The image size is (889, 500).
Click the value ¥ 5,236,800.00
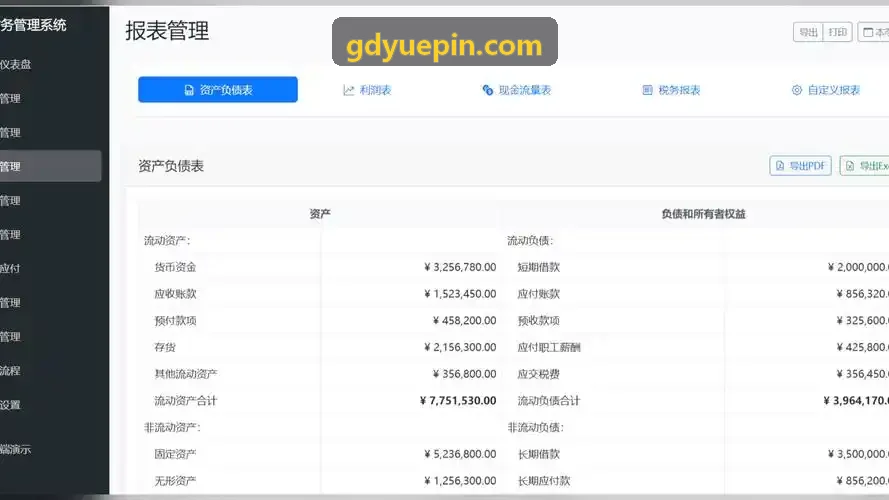click(460, 454)
